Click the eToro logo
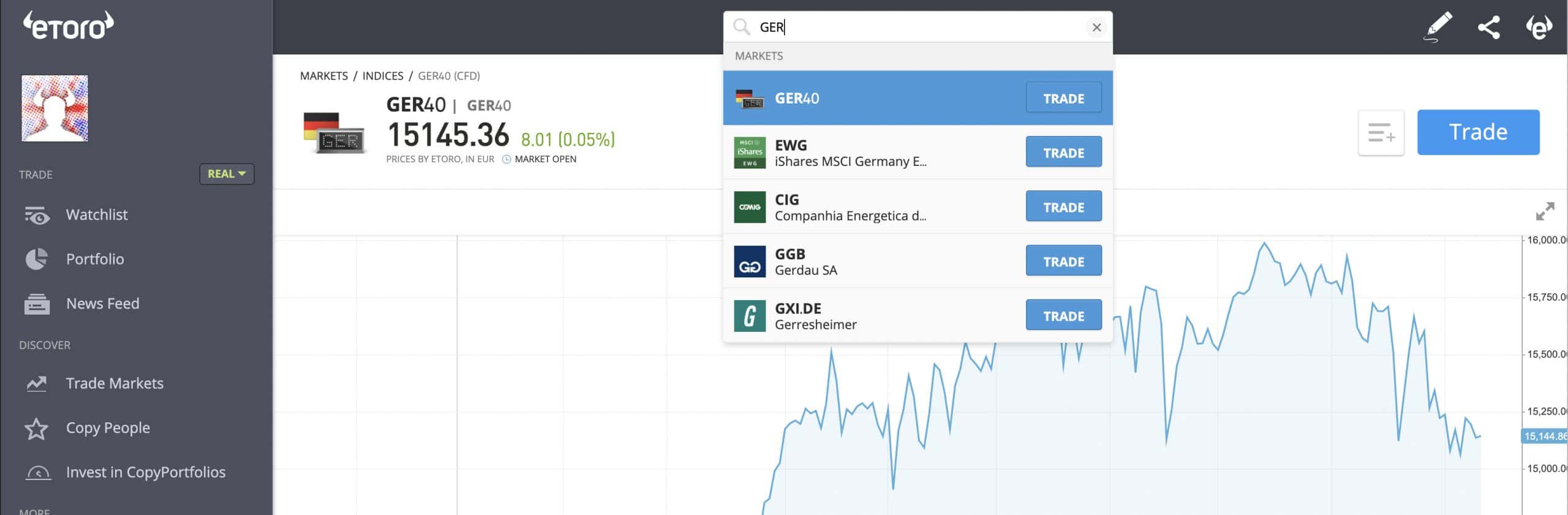This screenshot has width=1568, height=515. tap(69, 26)
